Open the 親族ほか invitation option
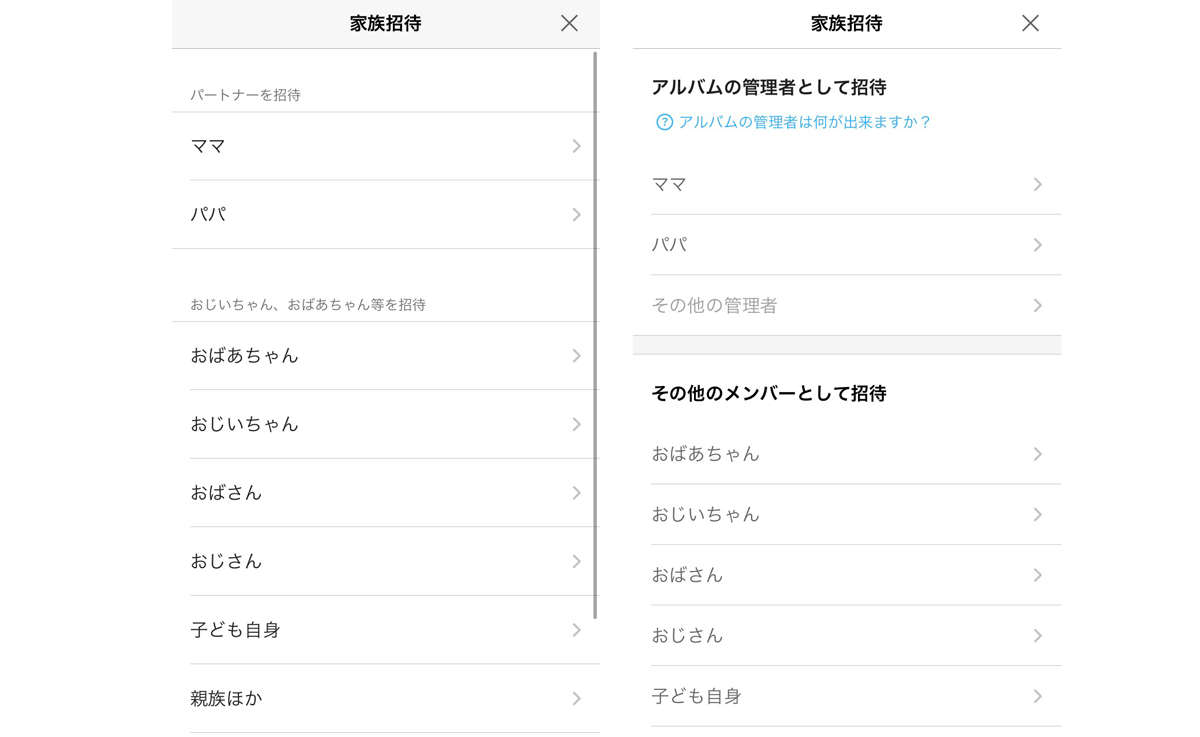Viewport: 1200px width, 737px height. pyautogui.click(x=385, y=699)
